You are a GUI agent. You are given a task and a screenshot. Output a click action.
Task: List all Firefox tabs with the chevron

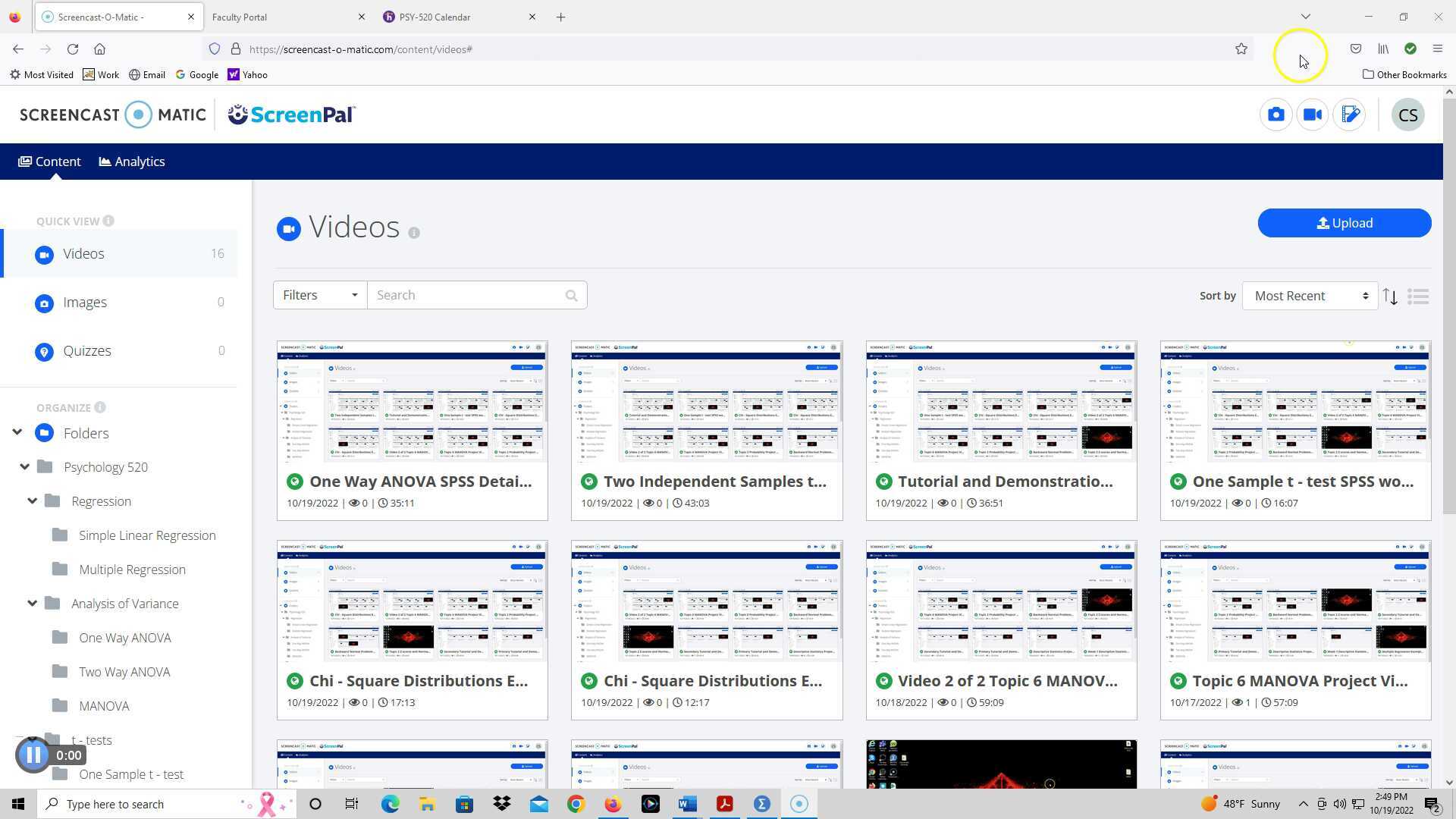click(x=1305, y=17)
